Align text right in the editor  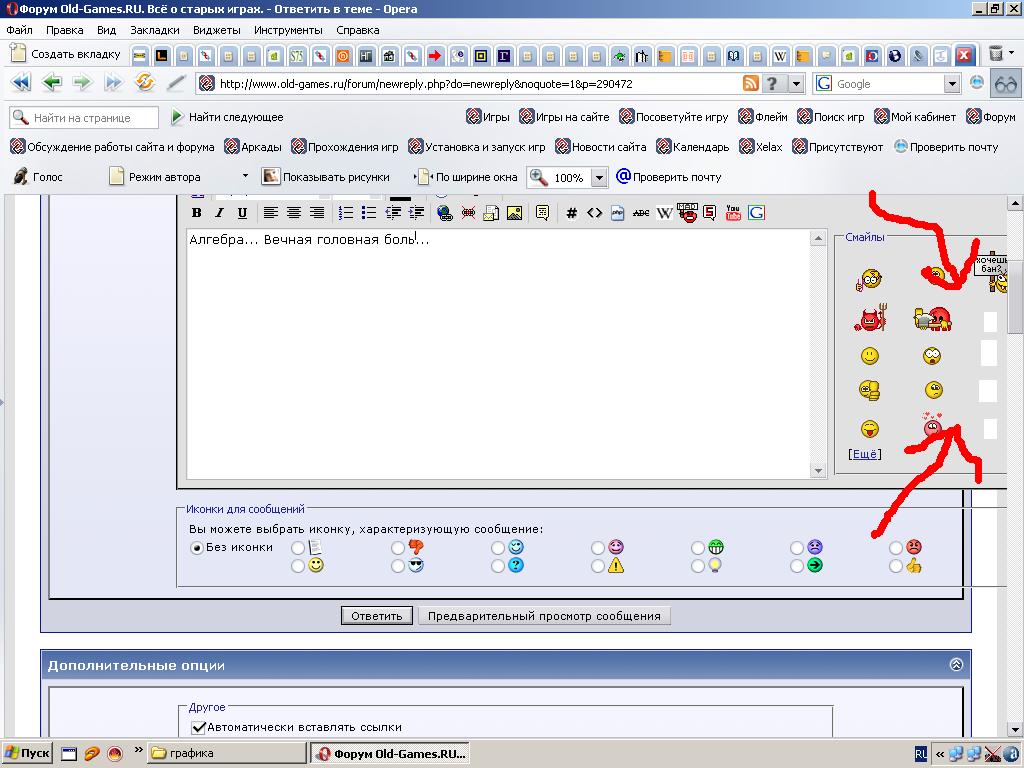(x=317, y=213)
